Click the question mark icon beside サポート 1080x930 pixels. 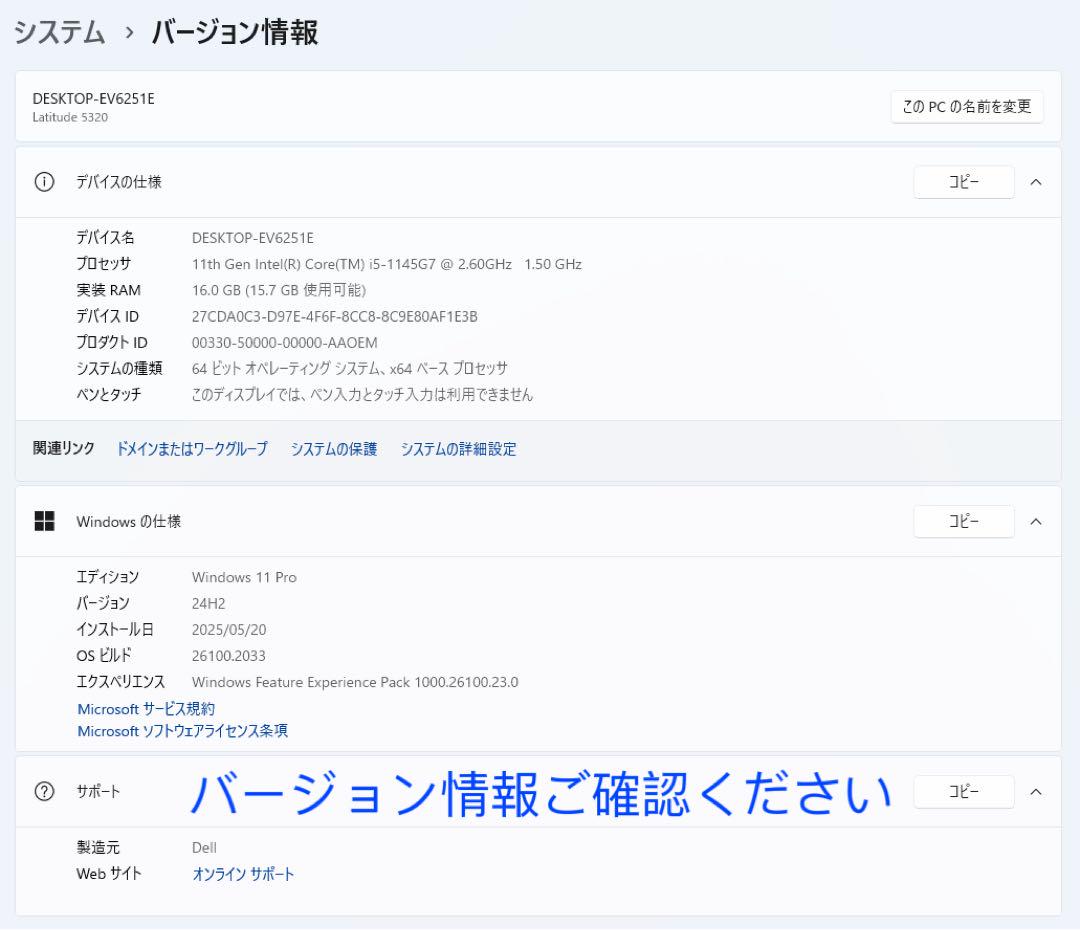tap(44, 792)
